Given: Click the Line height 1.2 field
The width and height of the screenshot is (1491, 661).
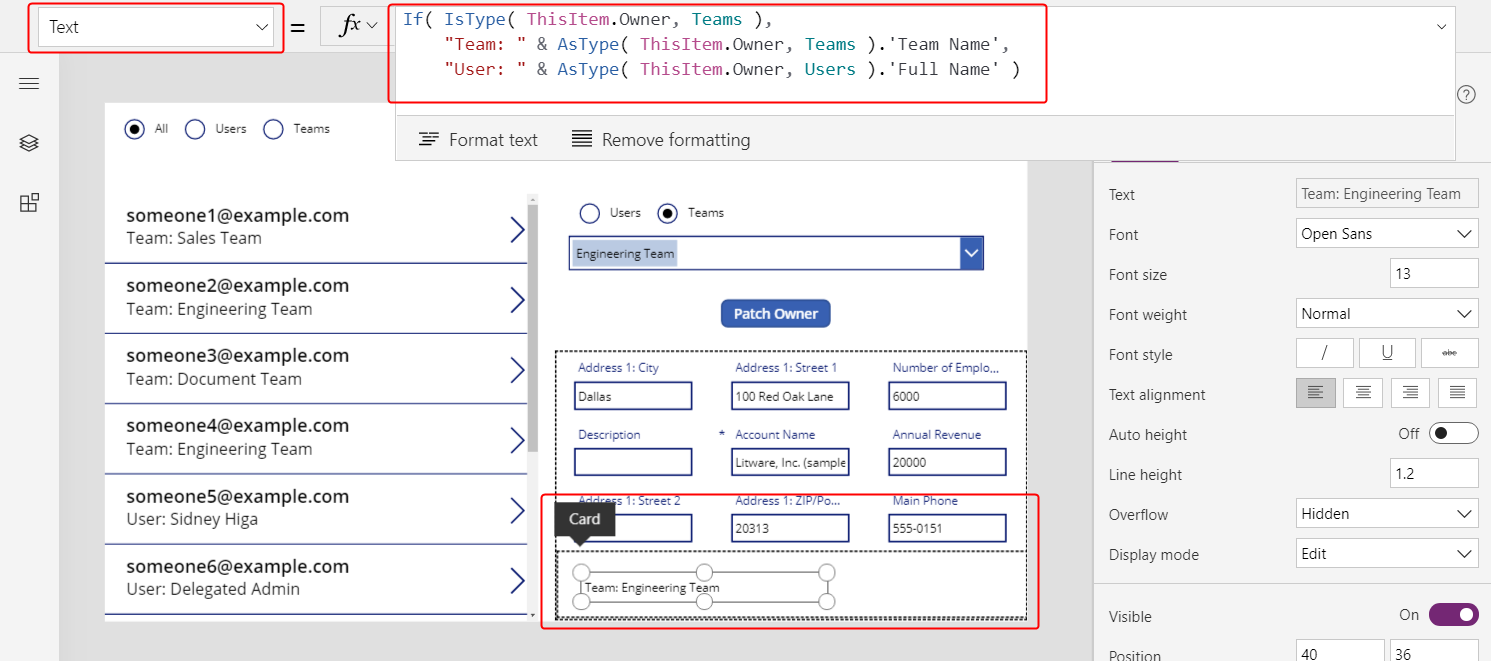Looking at the screenshot, I should point(1434,474).
